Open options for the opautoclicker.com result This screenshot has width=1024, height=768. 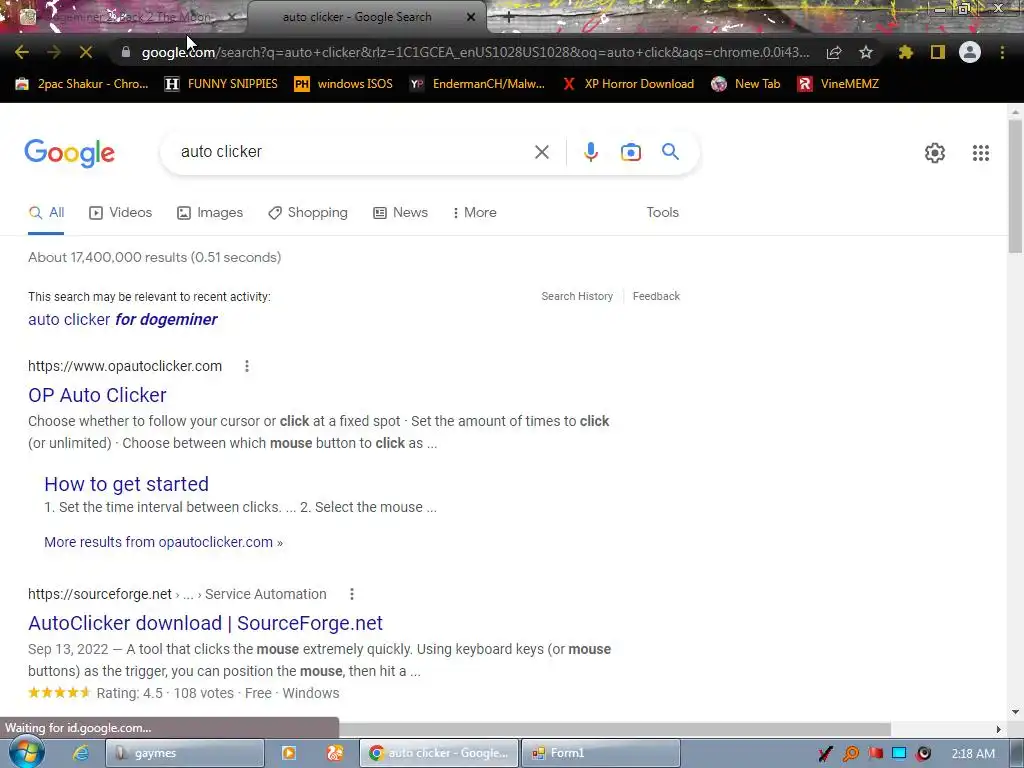[247, 366]
